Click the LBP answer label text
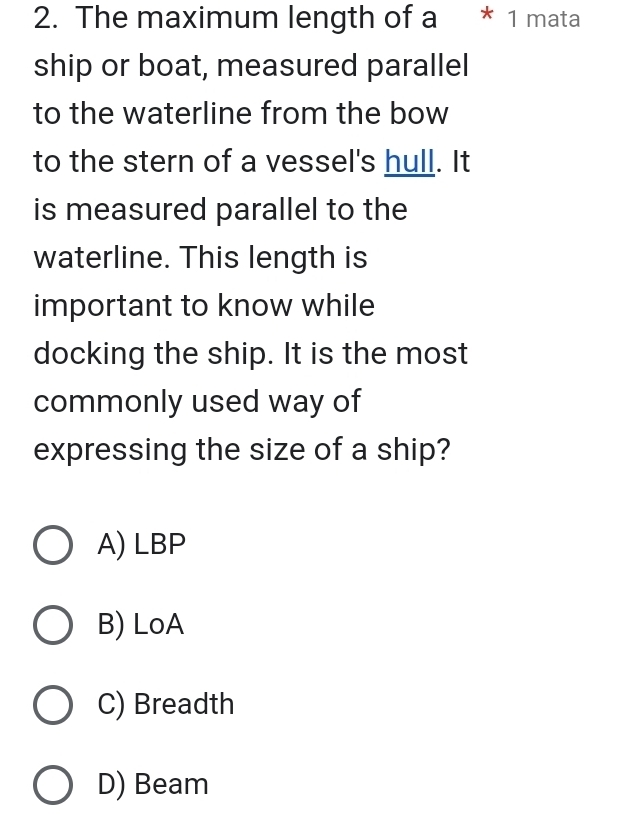This screenshot has height=830, width=629. [143, 545]
